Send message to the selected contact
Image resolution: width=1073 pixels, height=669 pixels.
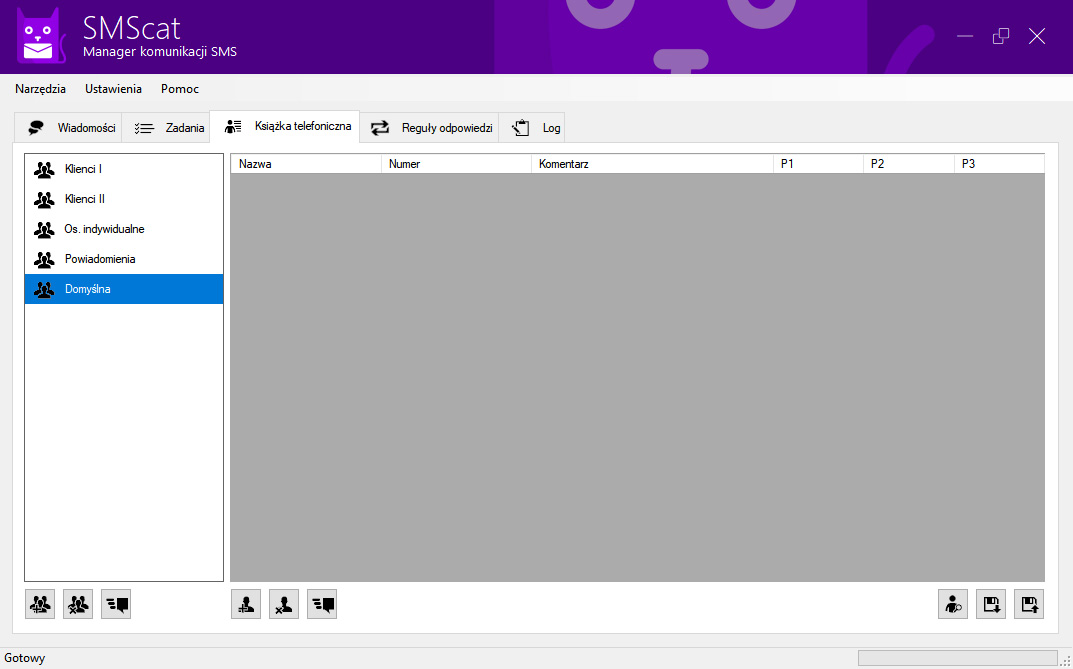322,604
